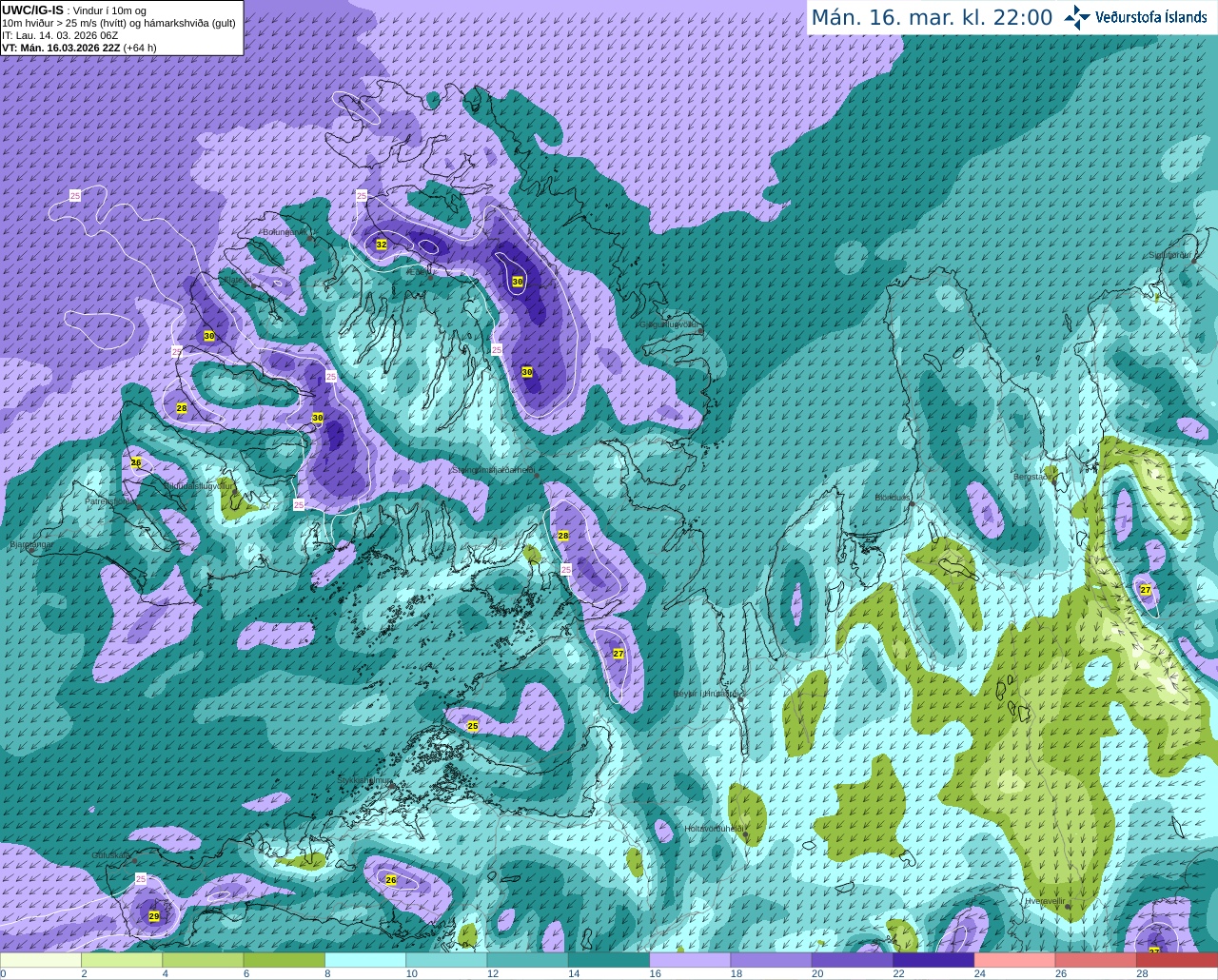Viewport: 1218px width, 980px height.
Task: Click the yellow 25 gust marker north of Stykkishólmur
Action: 473,726
